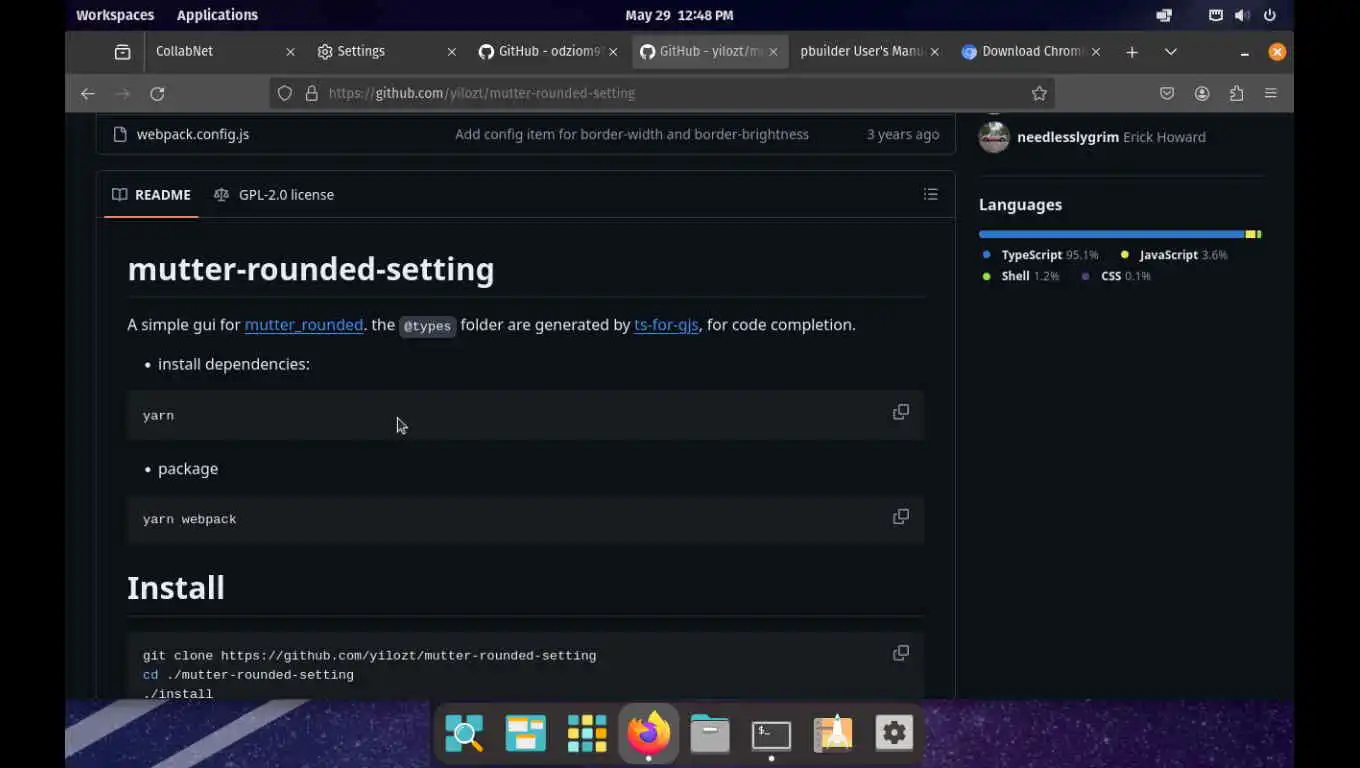Open system Settings gear in dock

click(894, 734)
